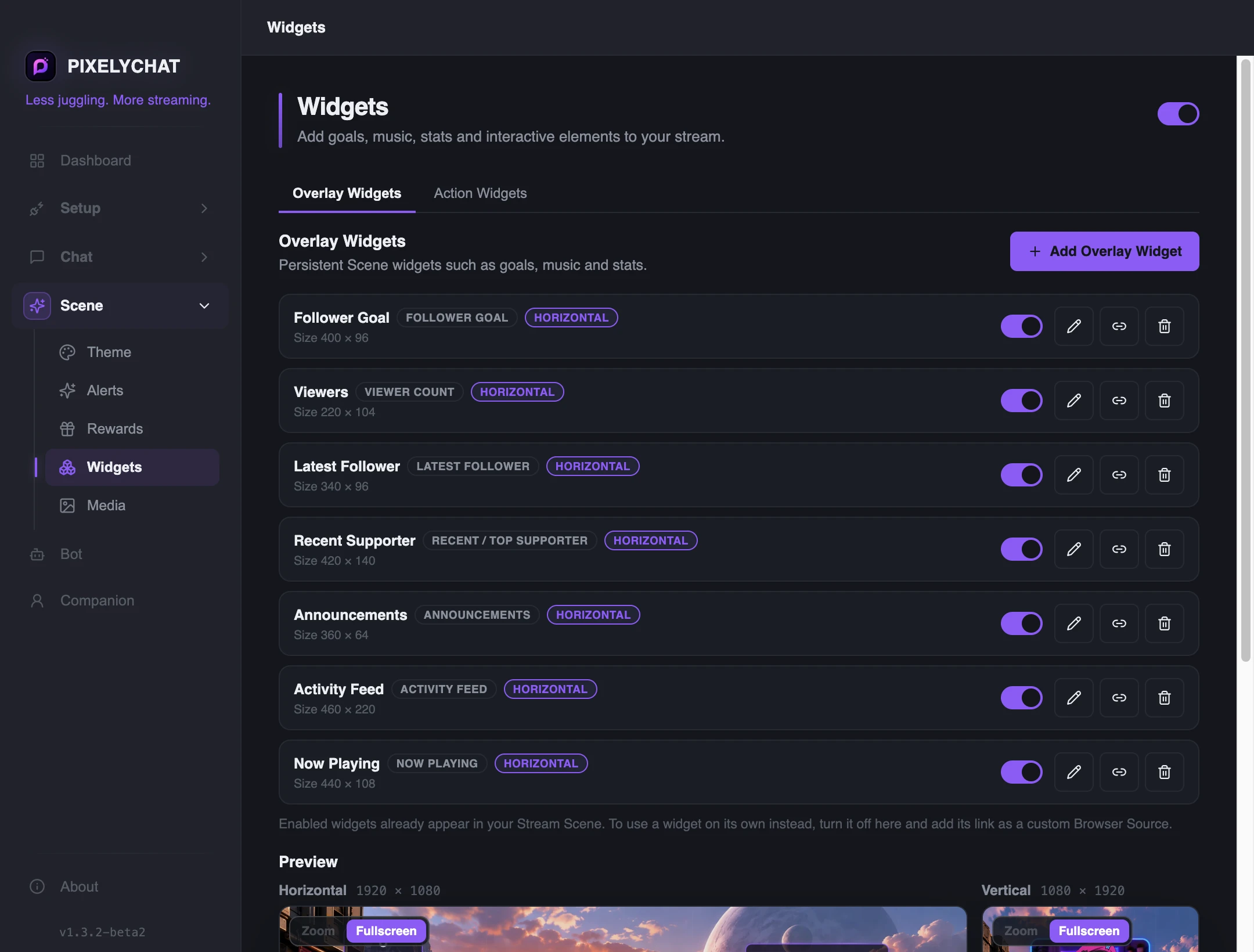Viewport: 1254px width, 952px height.
Task: Edit the Viewers widget
Action: click(x=1073, y=401)
